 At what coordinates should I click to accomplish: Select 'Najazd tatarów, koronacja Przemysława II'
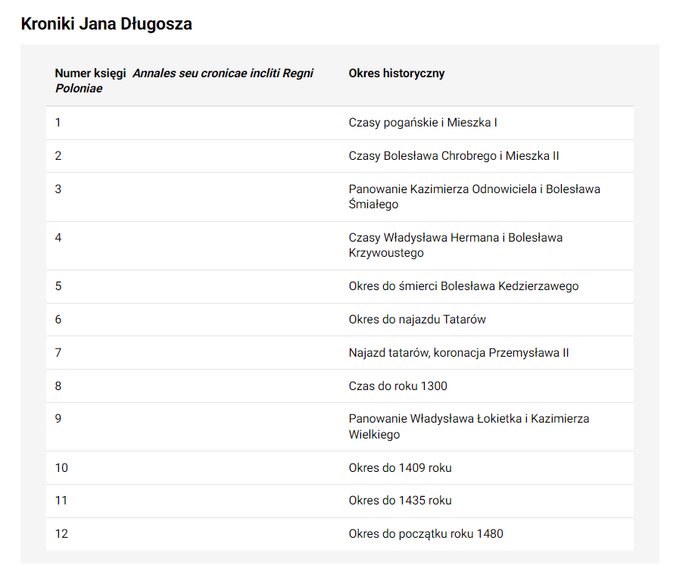[x=459, y=353]
